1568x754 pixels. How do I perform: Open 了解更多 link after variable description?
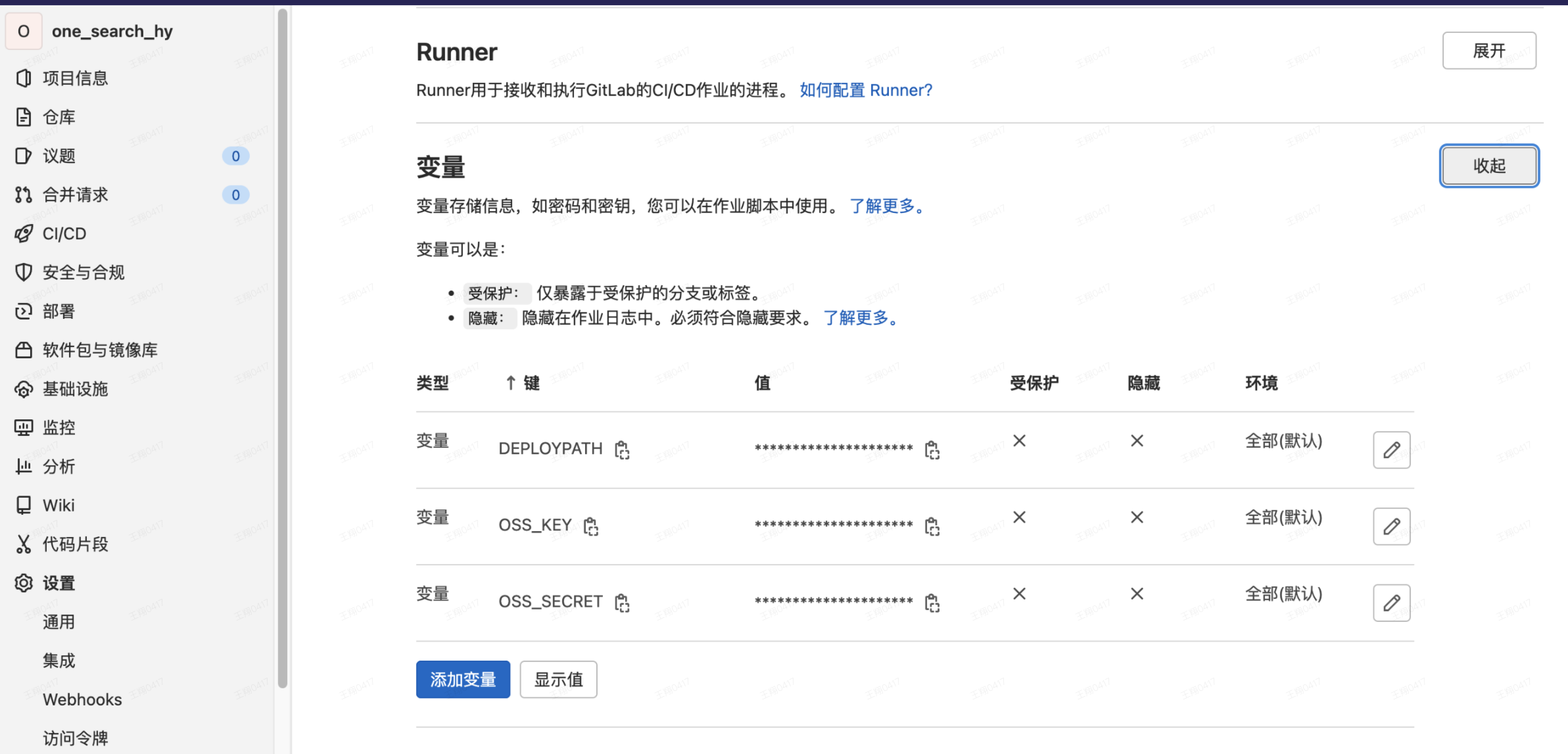(x=888, y=206)
